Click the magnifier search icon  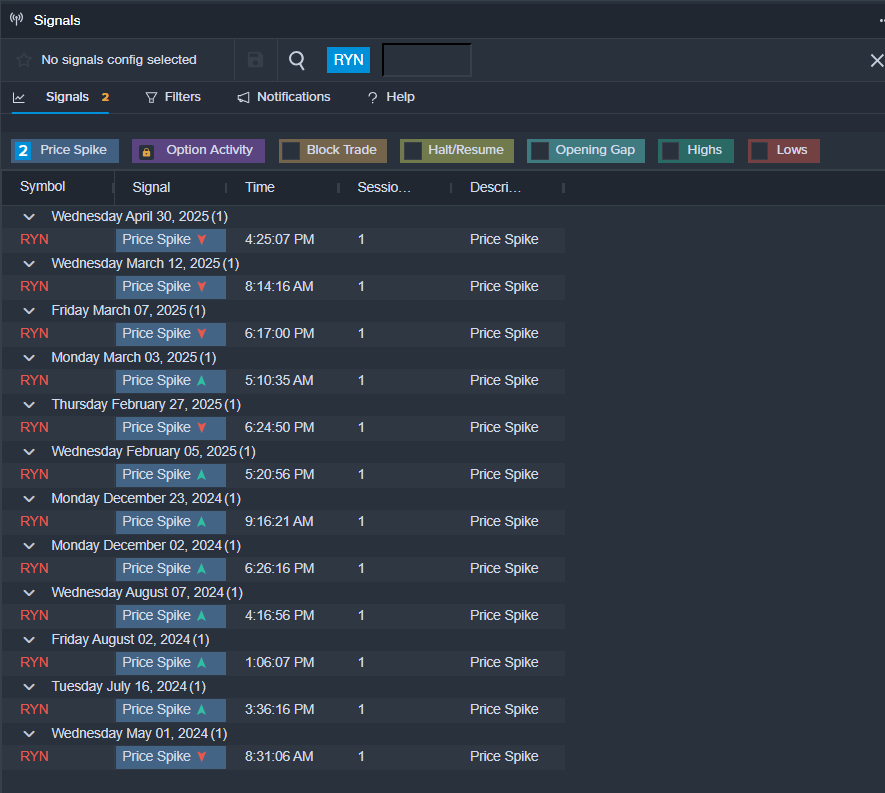tap(297, 60)
